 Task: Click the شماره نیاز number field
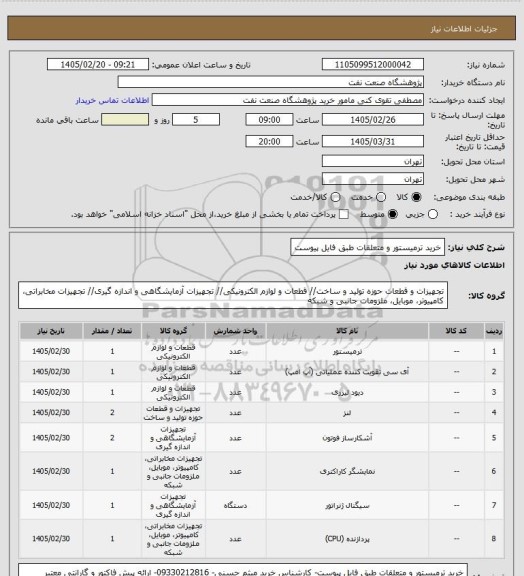[x=373, y=64]
